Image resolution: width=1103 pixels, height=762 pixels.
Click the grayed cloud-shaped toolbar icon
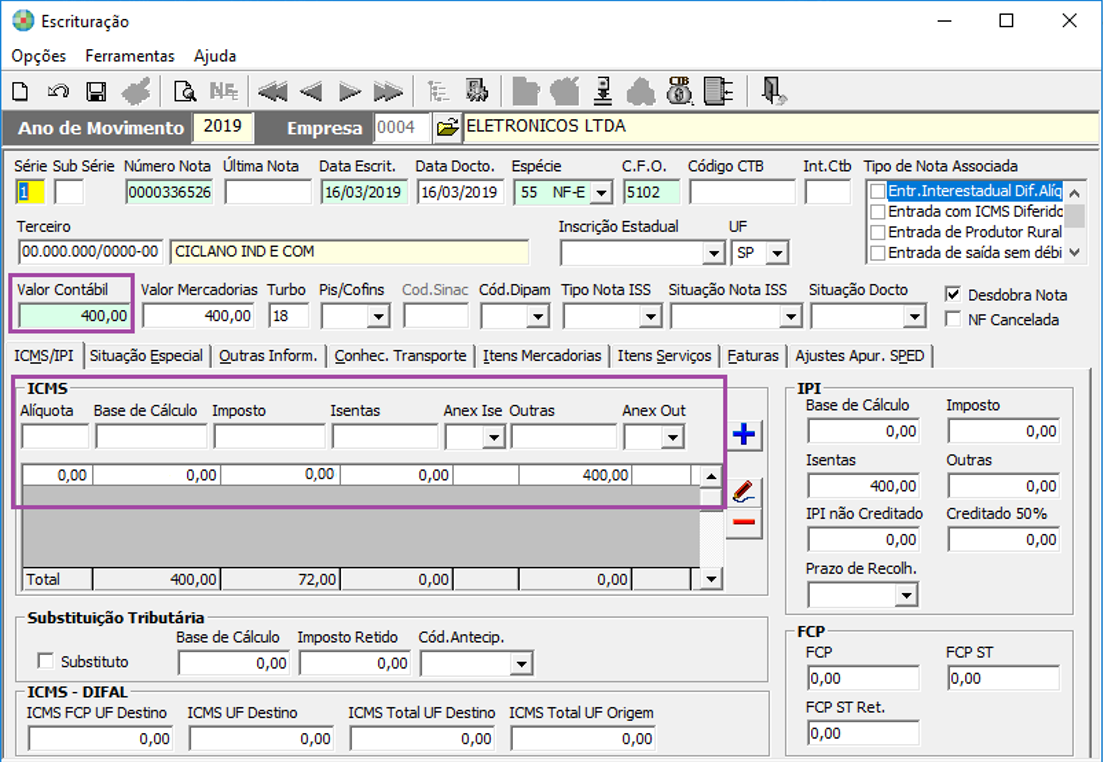640,91
